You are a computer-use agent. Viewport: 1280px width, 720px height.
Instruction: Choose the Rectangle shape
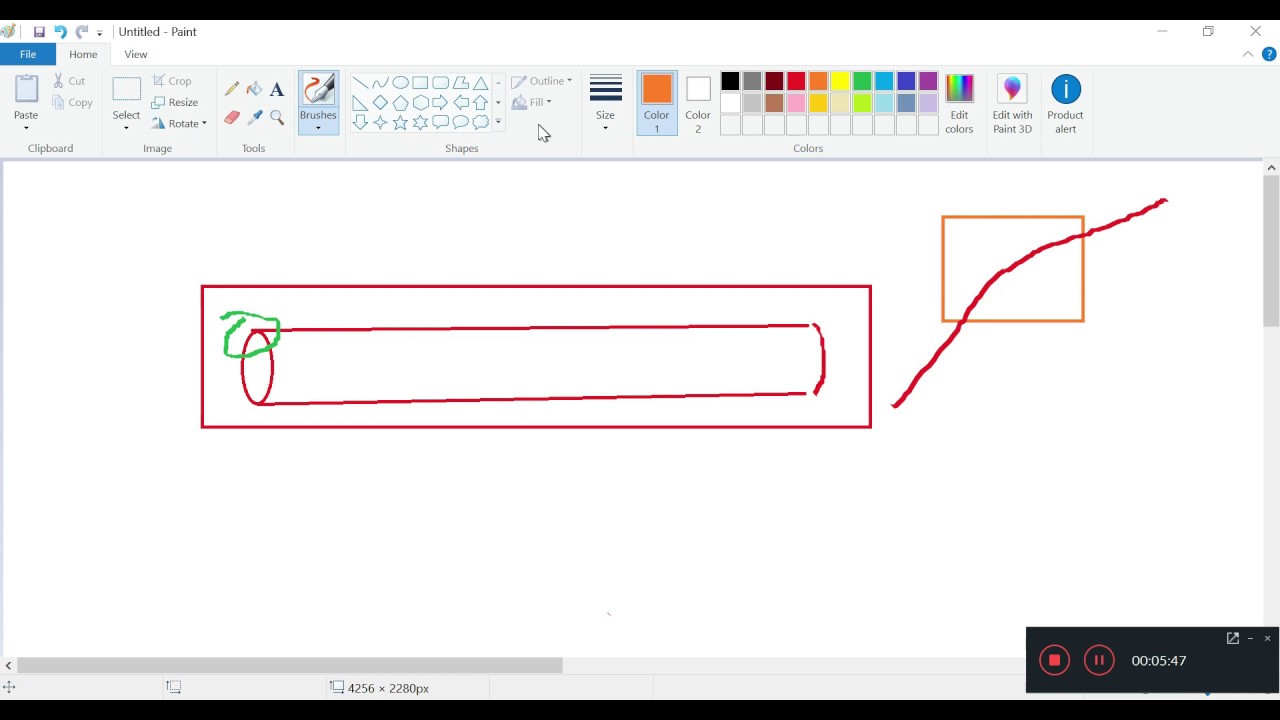click(x=420, y=83)
